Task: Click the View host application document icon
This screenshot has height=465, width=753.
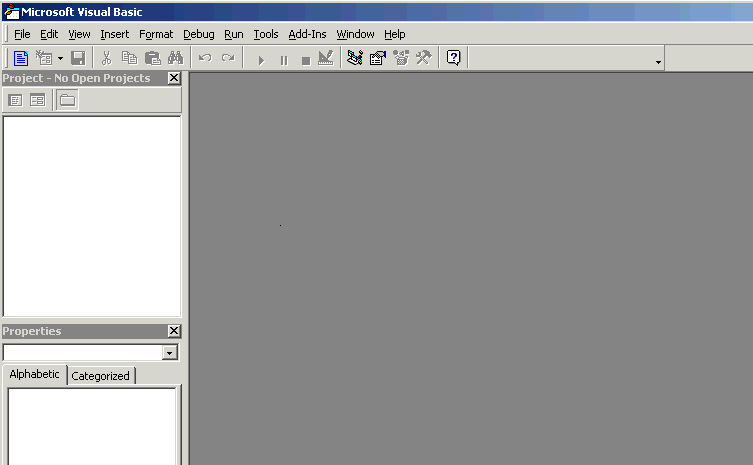Action: pos(21,58)
